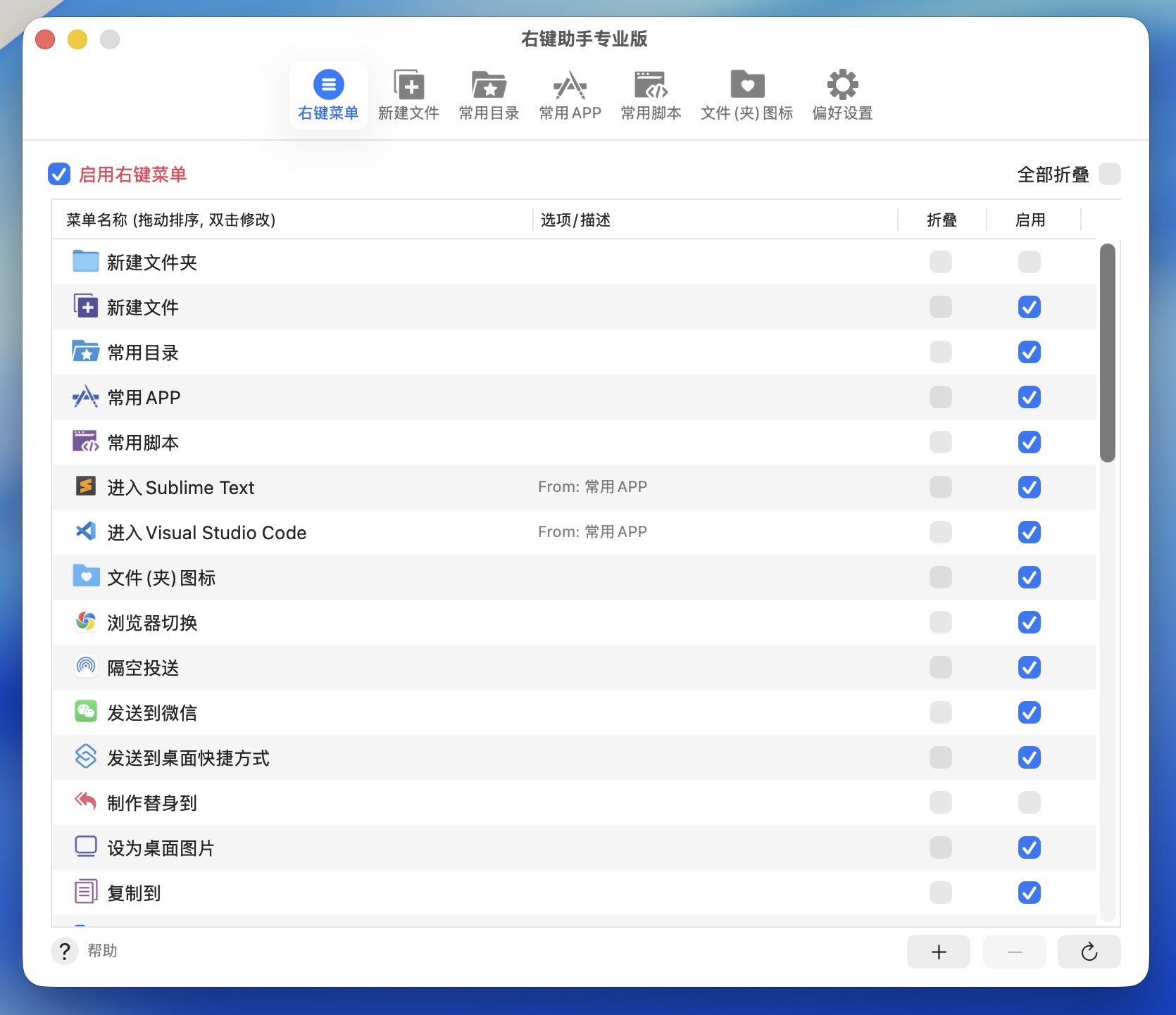Click the Sublime Text icon in list
1176x1015 pixels.
[x=86, y=486]
